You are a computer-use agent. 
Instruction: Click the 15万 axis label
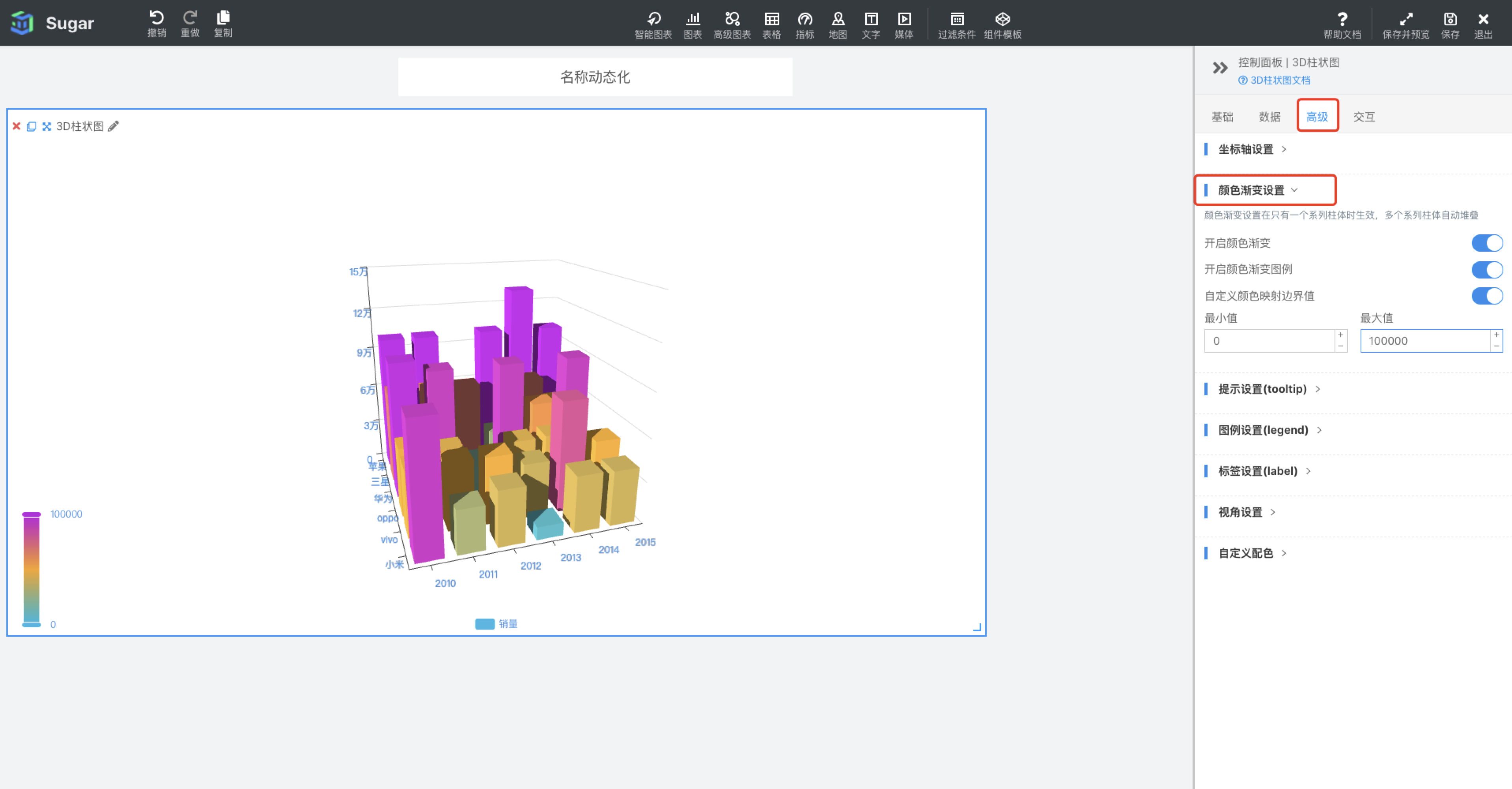coord(358,272)
